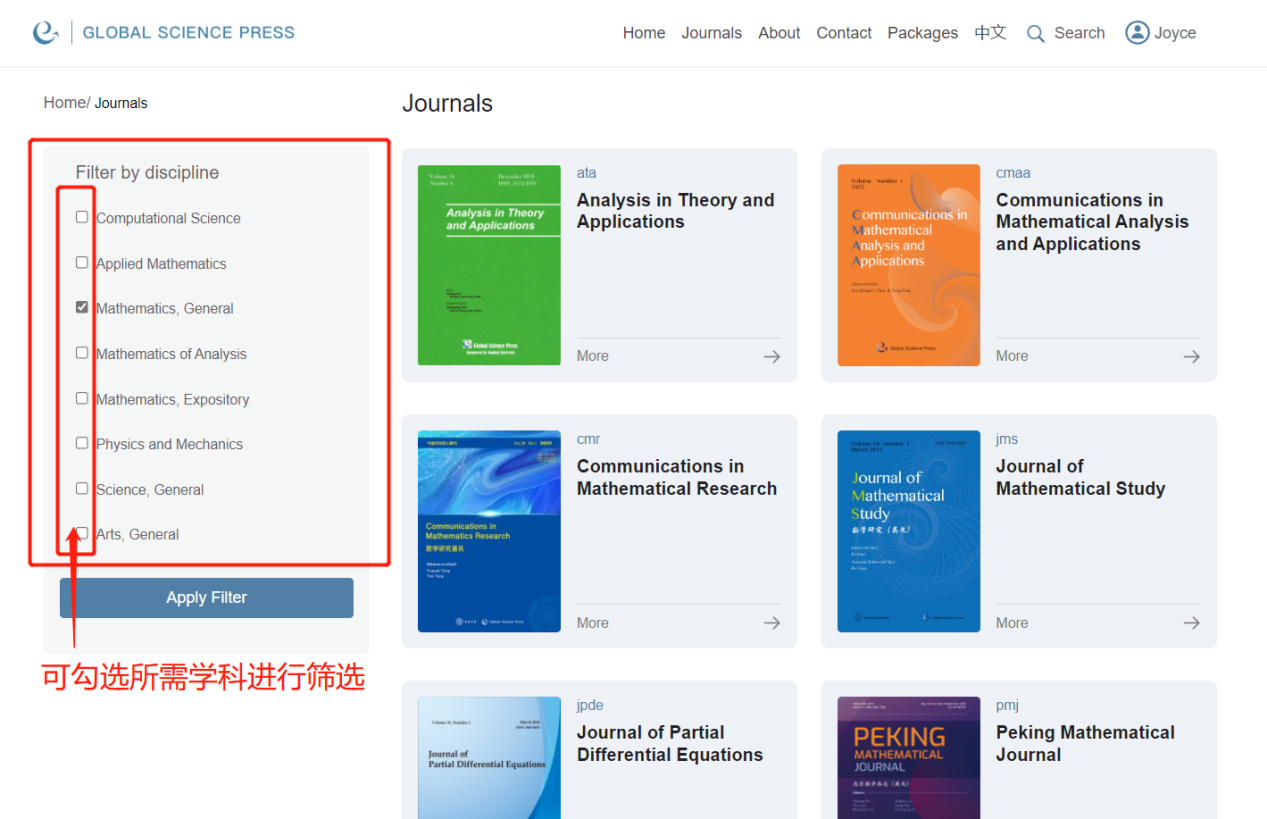This screenshot has width=1267, height=819.
Task: Check the Mathematics of Analysis checkbox
Action: [82, 352]
